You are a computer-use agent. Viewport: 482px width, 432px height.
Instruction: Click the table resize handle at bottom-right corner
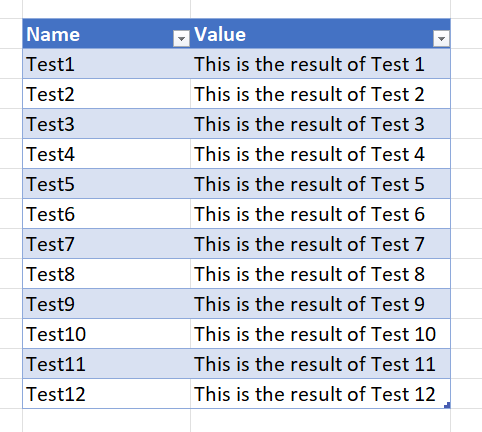tap(447, 405)
